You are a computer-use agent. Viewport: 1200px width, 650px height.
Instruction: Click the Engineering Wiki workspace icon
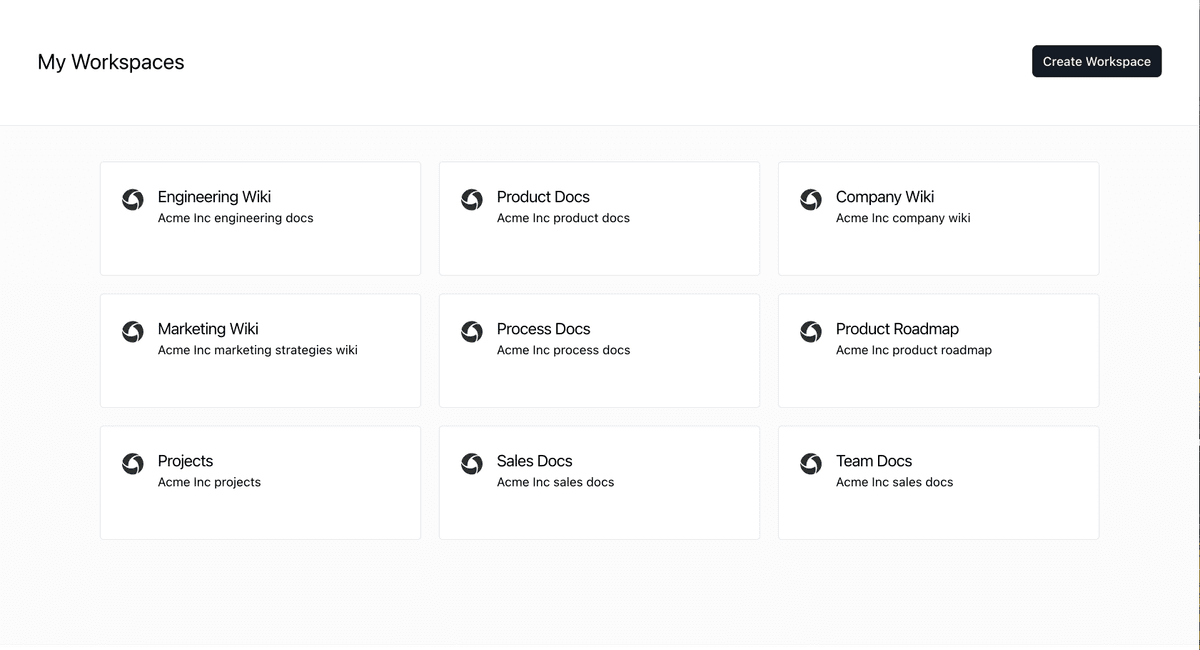point(133,200)
